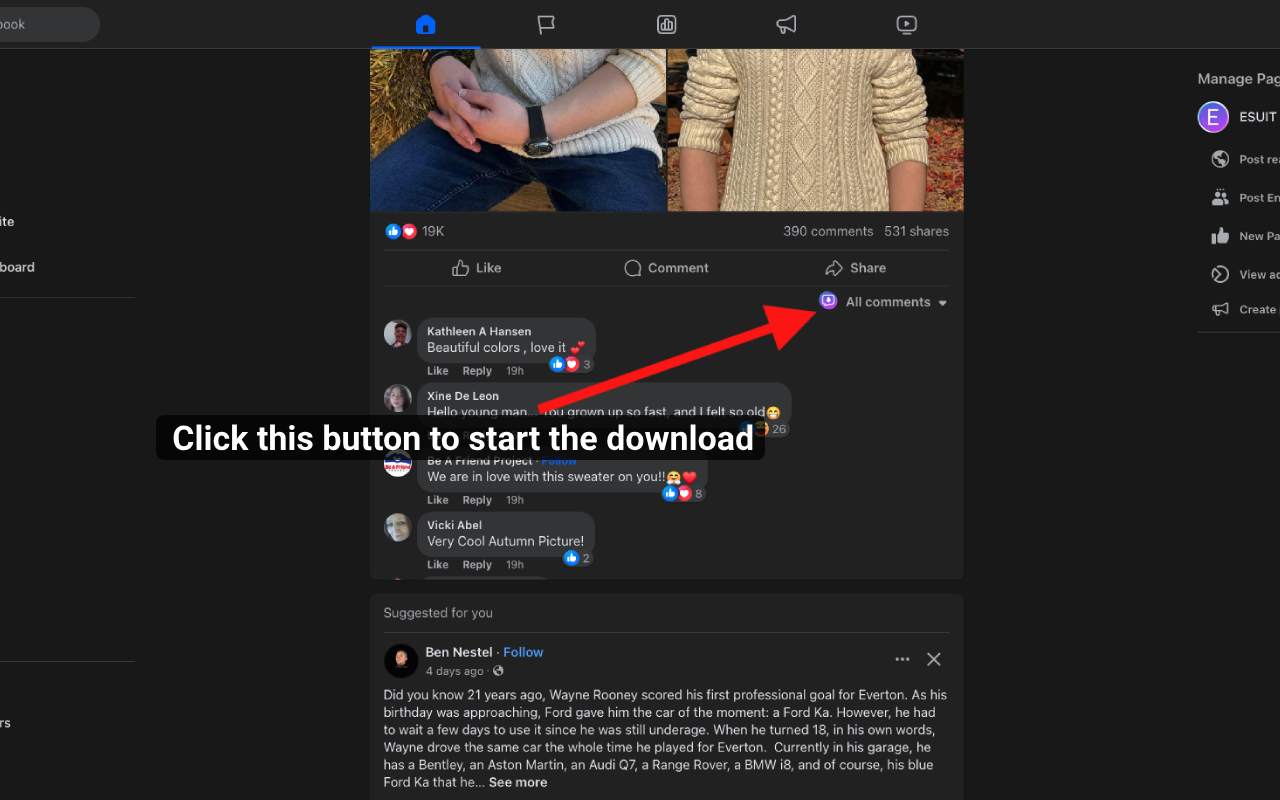1280x800 pixels.
Task: Open the Pages flag icon
Action: [546, 24]
